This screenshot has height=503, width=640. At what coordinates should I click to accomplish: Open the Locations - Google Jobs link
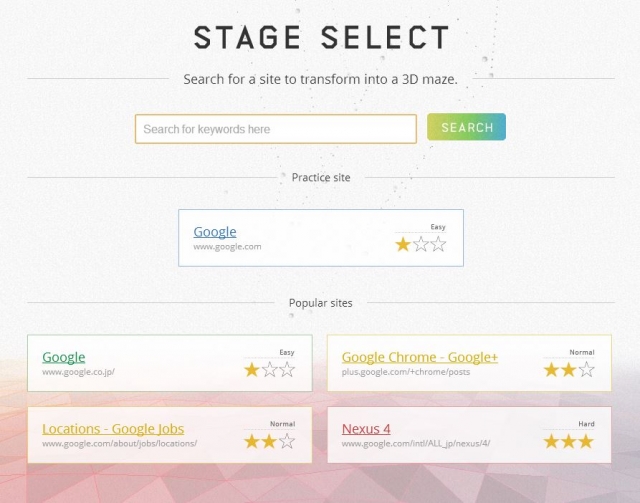(x=113, y=429)
